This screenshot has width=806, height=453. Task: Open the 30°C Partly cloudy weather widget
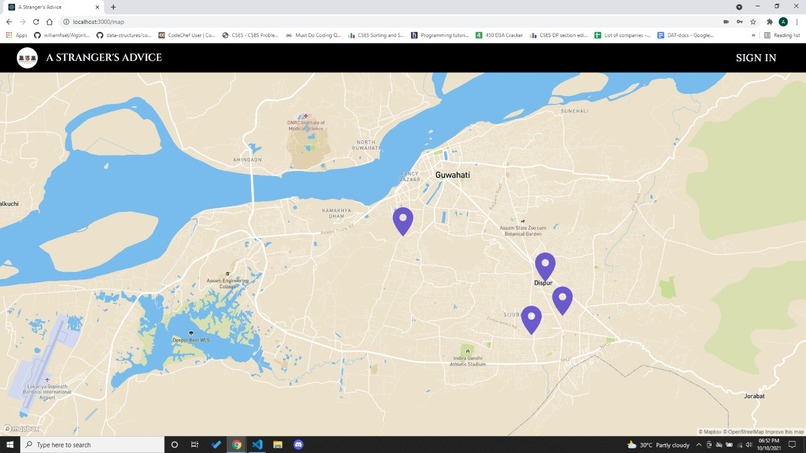click(658, 445)
